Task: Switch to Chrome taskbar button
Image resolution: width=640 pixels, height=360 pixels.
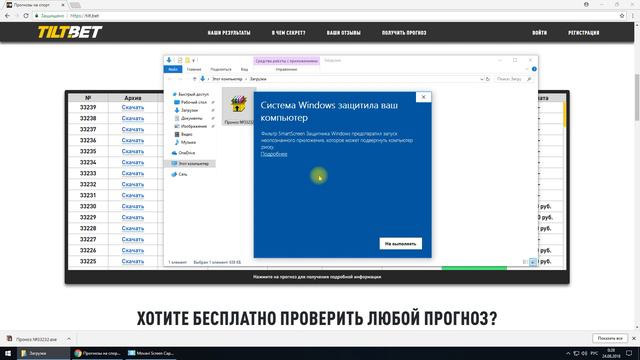Action: (x=97, y=353)
